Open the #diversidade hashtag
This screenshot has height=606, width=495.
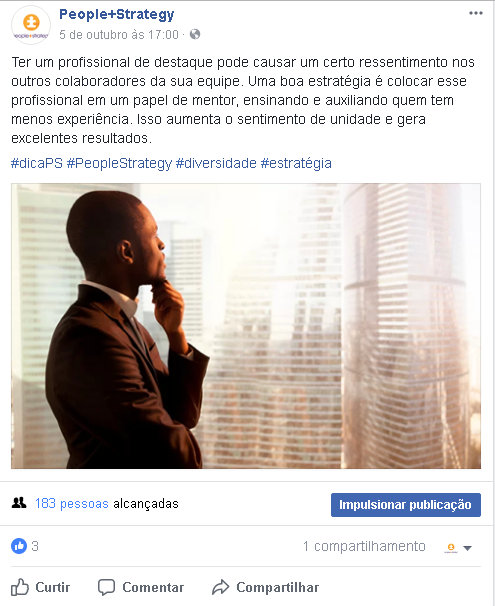[216, 163]
